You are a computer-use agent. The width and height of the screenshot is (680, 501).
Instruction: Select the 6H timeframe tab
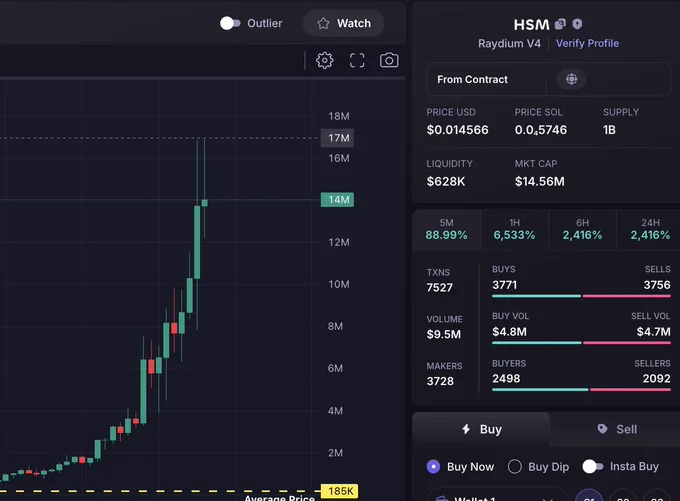point(582,229)
